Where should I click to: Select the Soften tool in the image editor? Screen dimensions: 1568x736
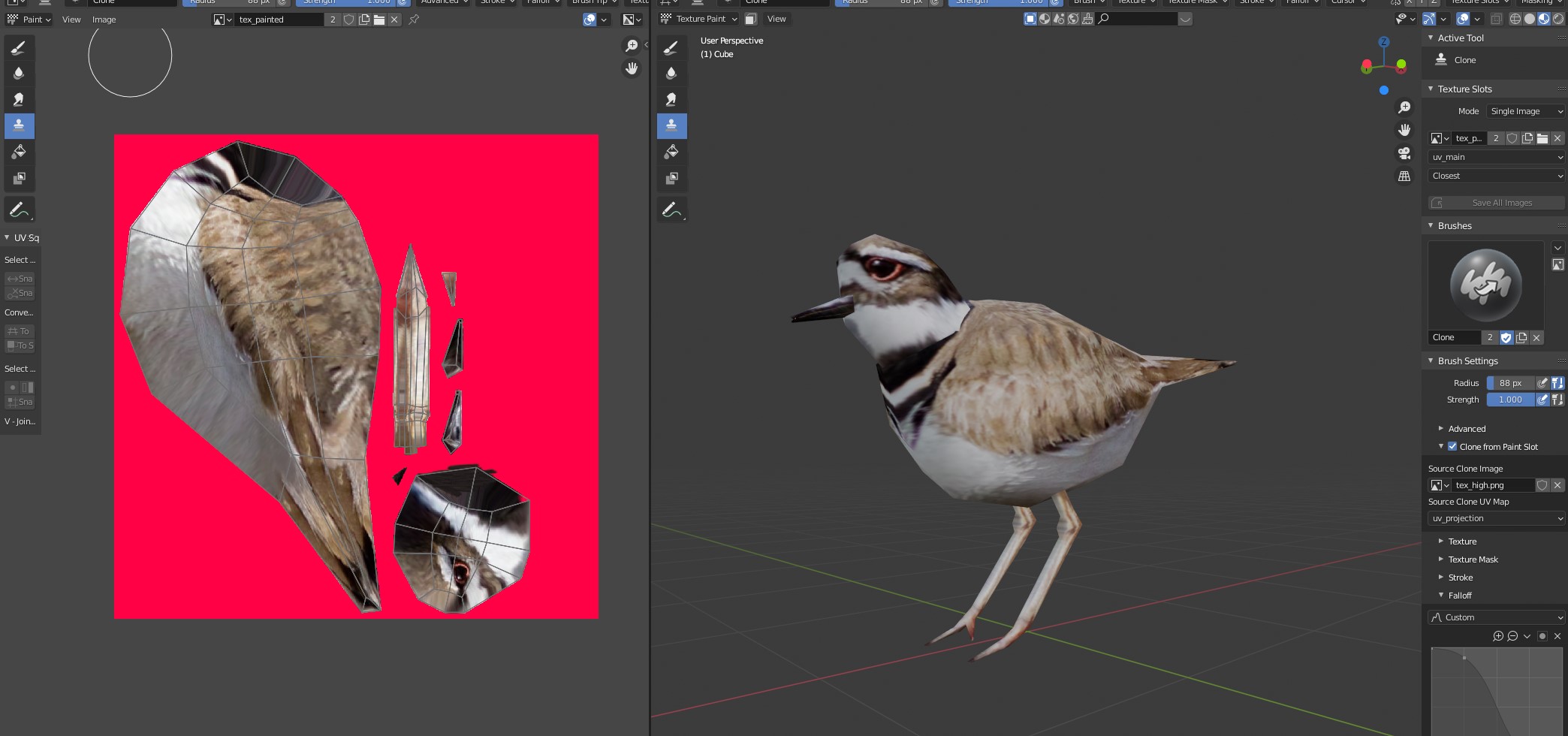pos(19,74)
